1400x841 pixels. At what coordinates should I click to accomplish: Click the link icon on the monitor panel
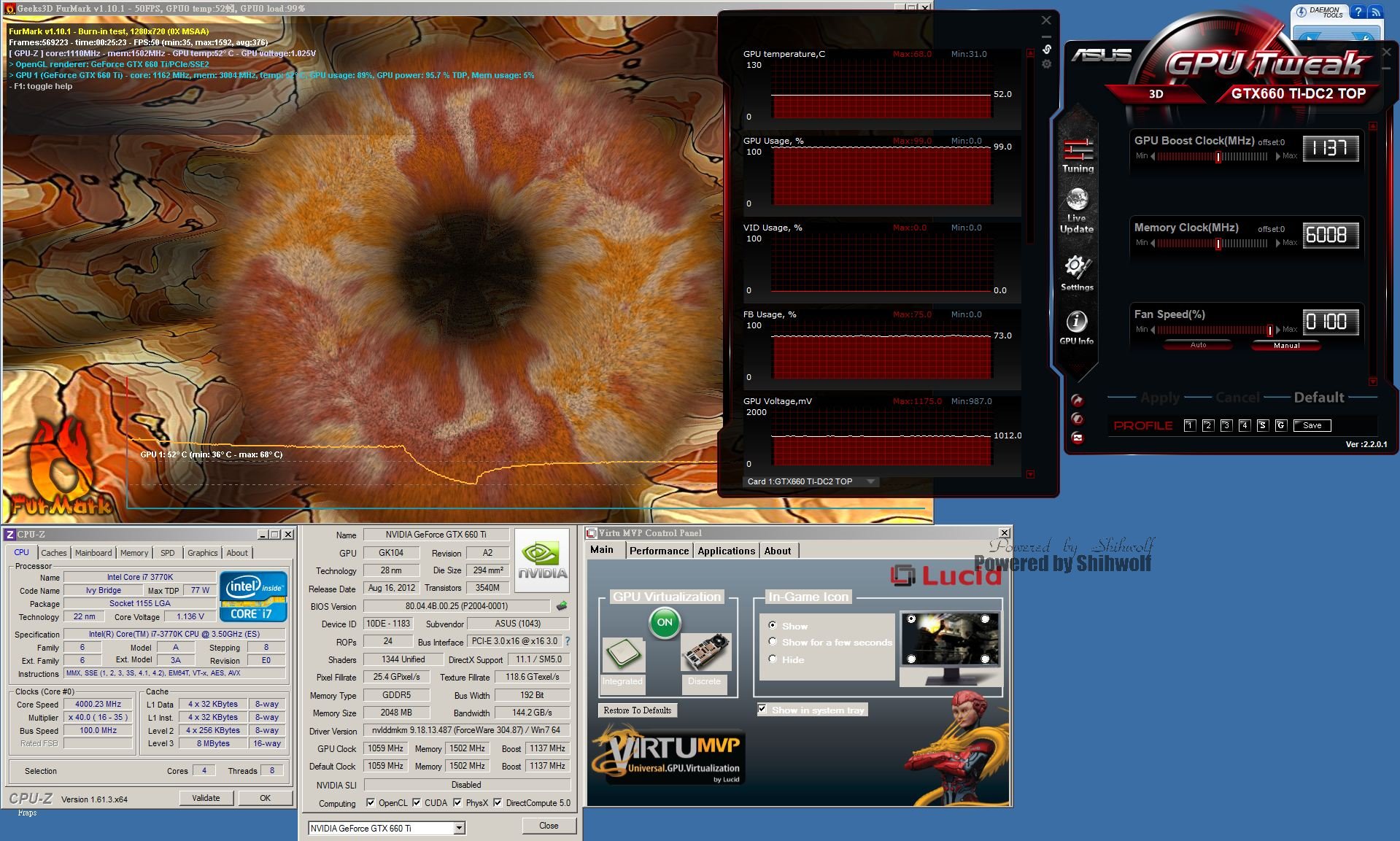(1046, 50)
